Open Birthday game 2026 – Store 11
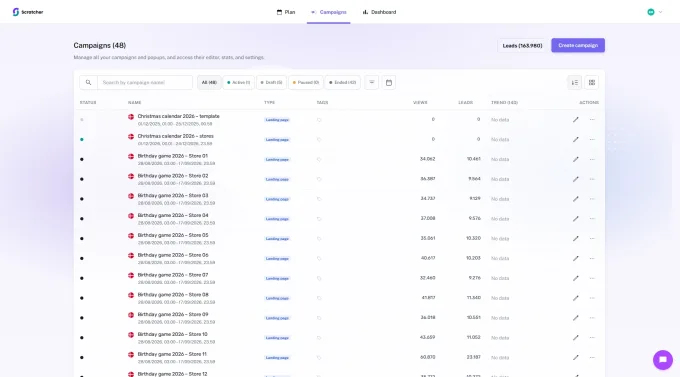Image resolution: width=680 pixels, height=377 pixels. (172, 354)
